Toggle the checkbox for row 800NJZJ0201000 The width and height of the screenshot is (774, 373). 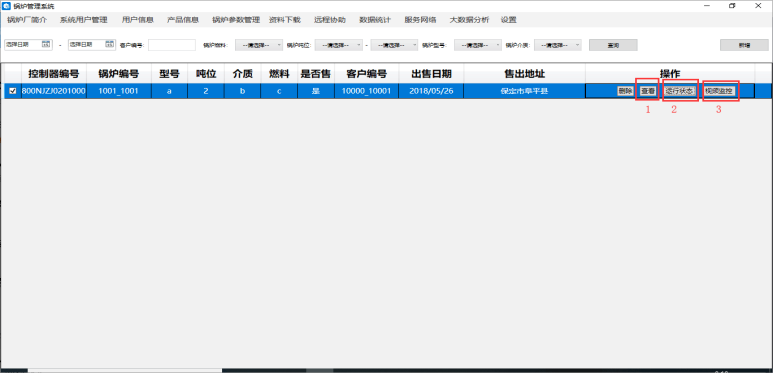pyautogui.click(x=13, y=91)
